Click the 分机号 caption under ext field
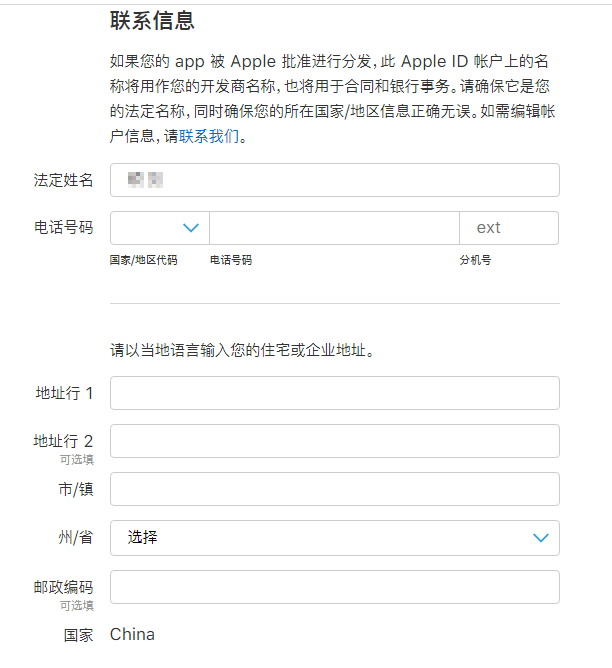Viewport: 612px width, 668px height. (475, 260)
